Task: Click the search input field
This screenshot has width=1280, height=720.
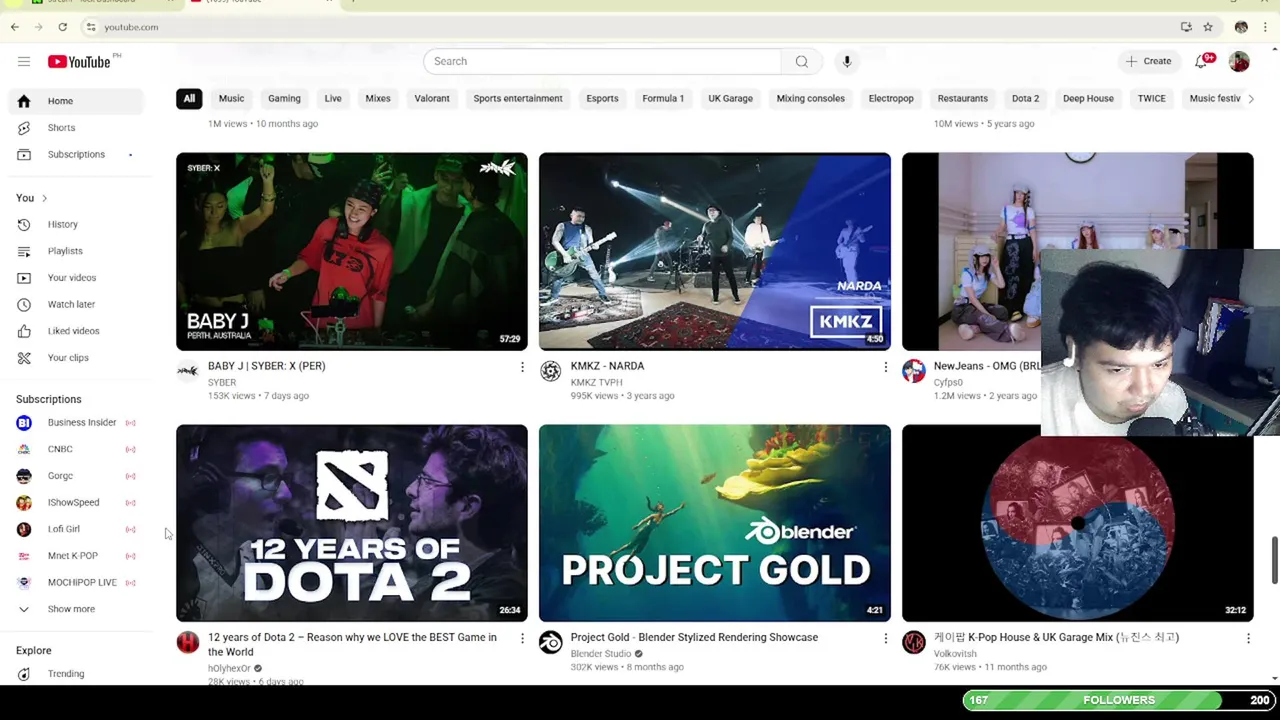Action: click(602, 61)
